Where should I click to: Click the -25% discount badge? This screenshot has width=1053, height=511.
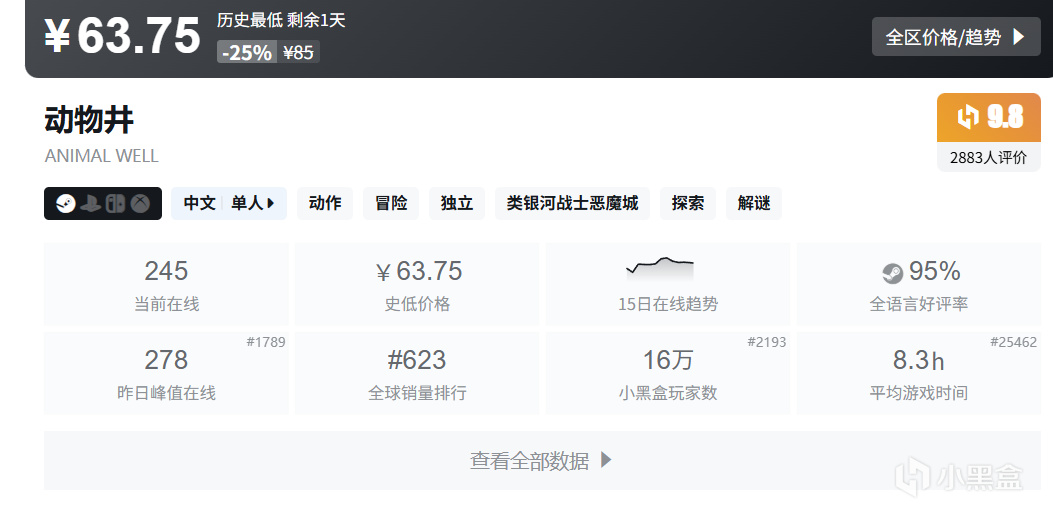pos(247,52)
